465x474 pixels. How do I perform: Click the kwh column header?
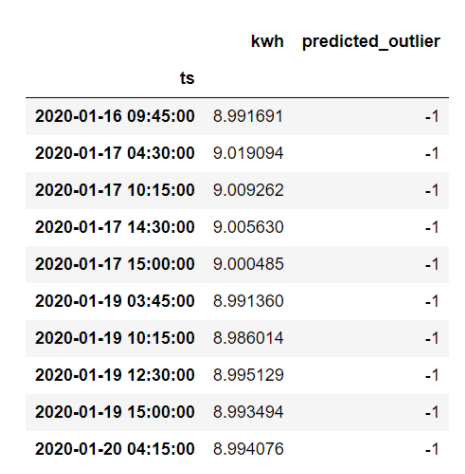pyautogui.click(x=267, y=41)
